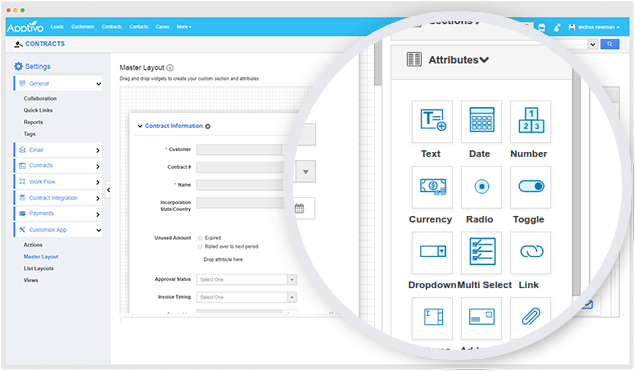Open List Layouts link
The height and width of the screenshot is (371, 635).
click(38, 268)
